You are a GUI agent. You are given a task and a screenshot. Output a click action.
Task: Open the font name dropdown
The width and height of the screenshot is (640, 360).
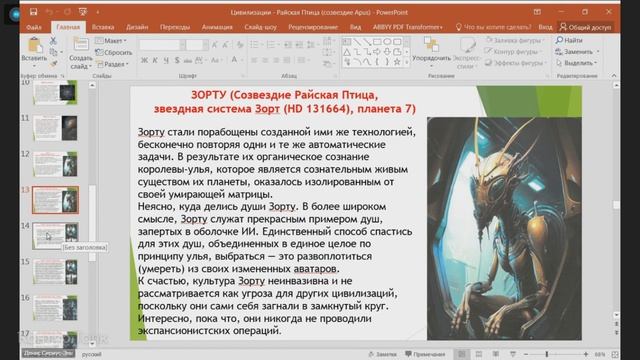point(182,45)
